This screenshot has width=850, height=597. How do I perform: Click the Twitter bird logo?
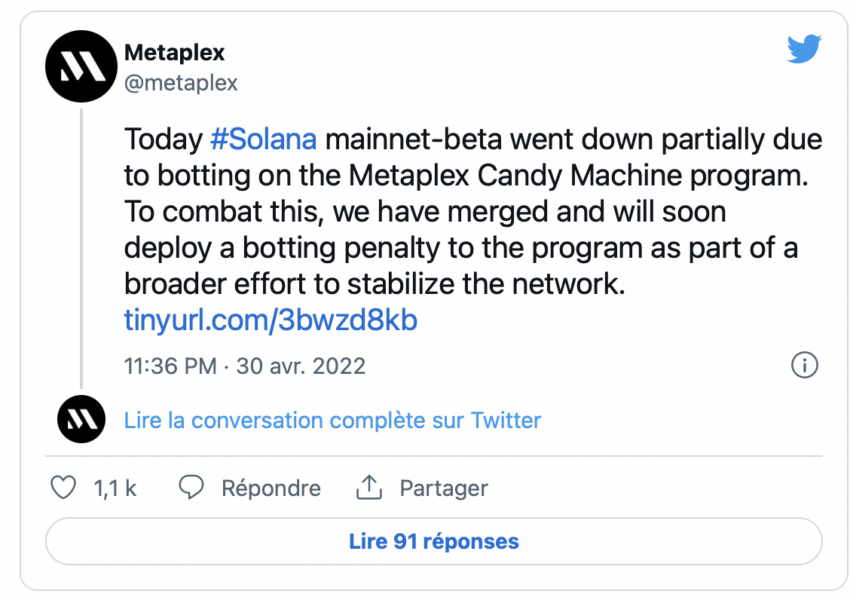coord(804,49)
